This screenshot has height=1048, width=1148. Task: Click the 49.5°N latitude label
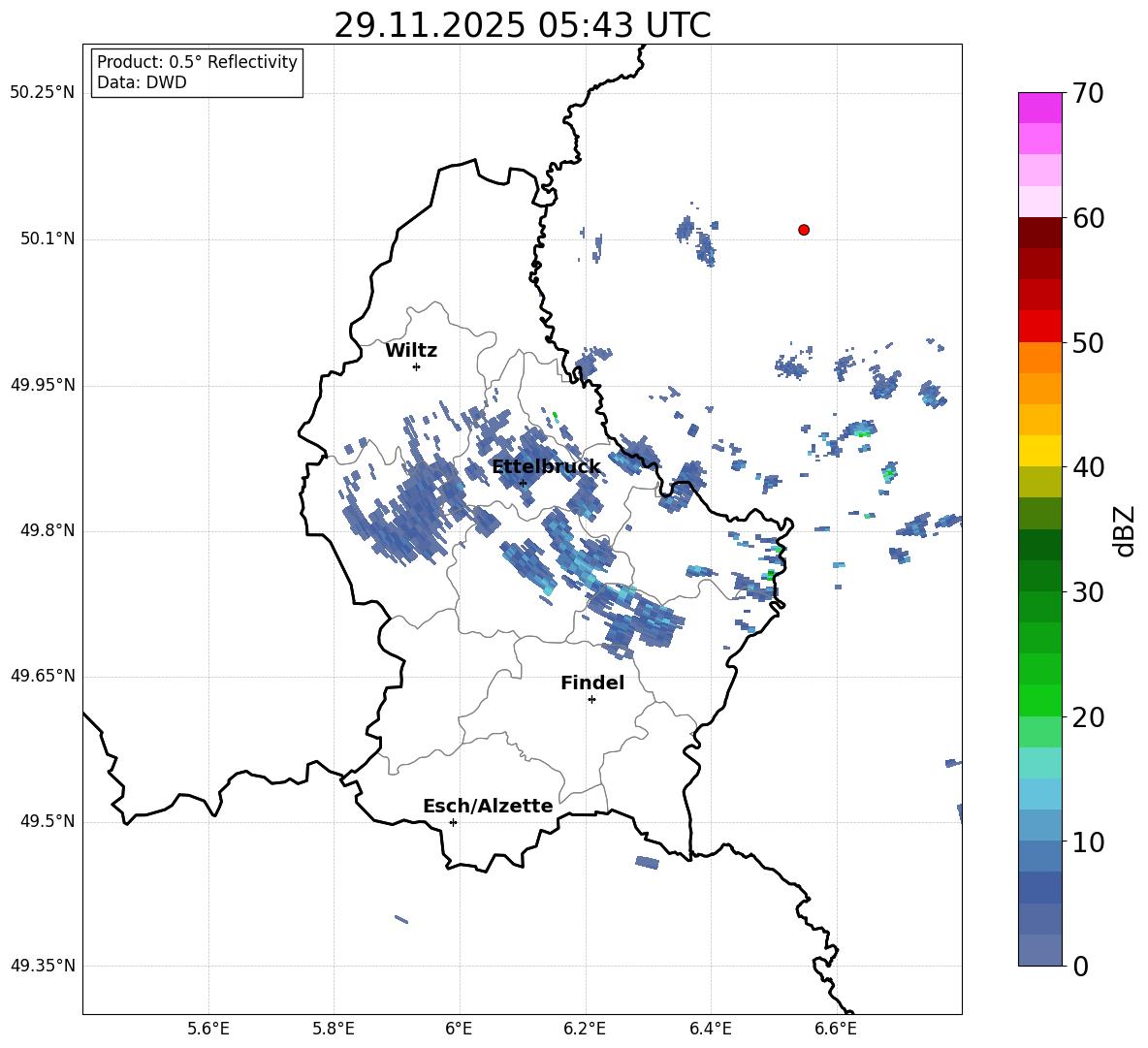point(48,821)
